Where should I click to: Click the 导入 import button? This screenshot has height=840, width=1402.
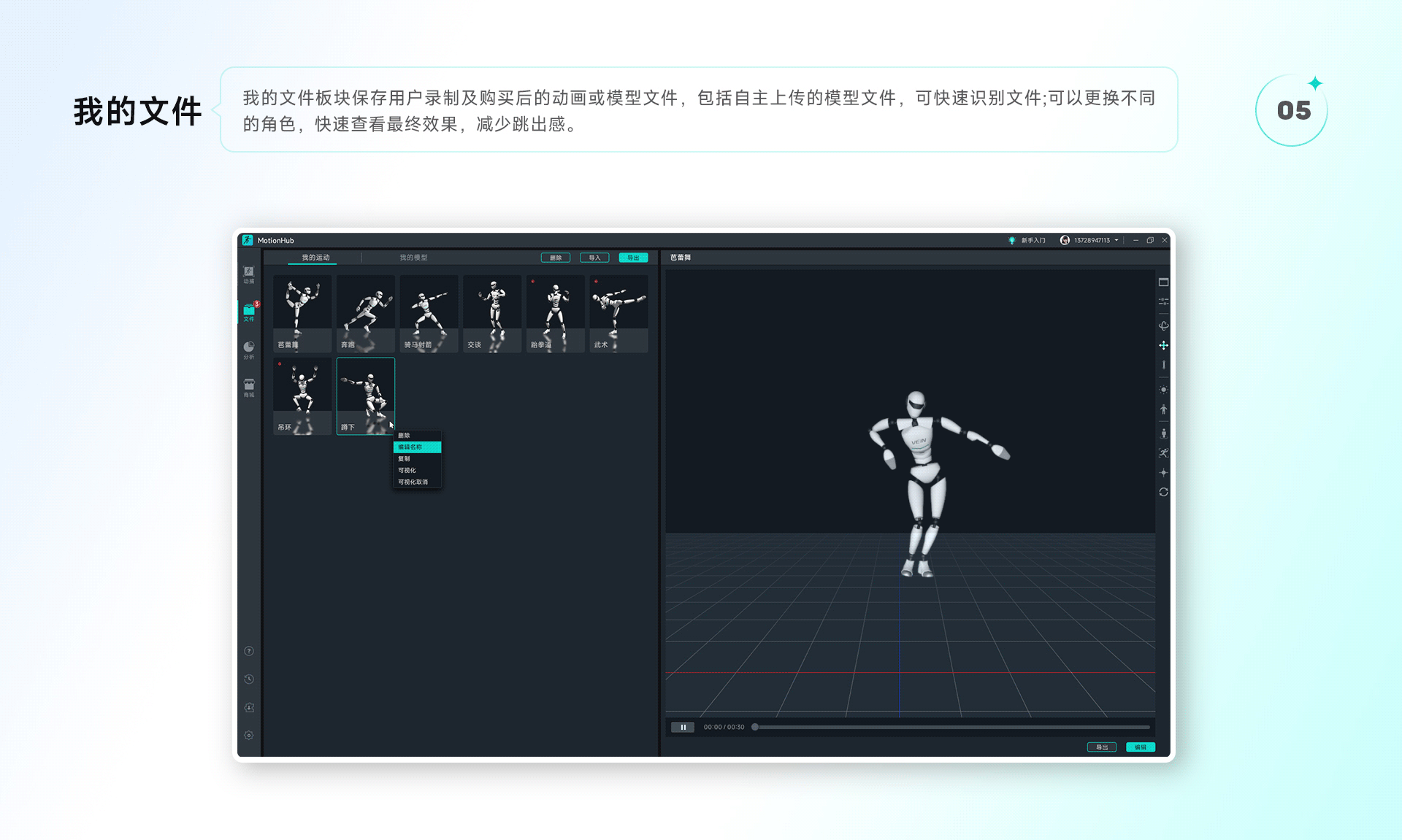point(594,258)
